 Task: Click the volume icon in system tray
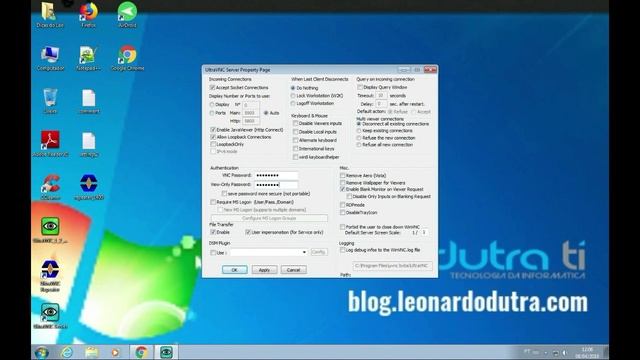pos(565,353)
